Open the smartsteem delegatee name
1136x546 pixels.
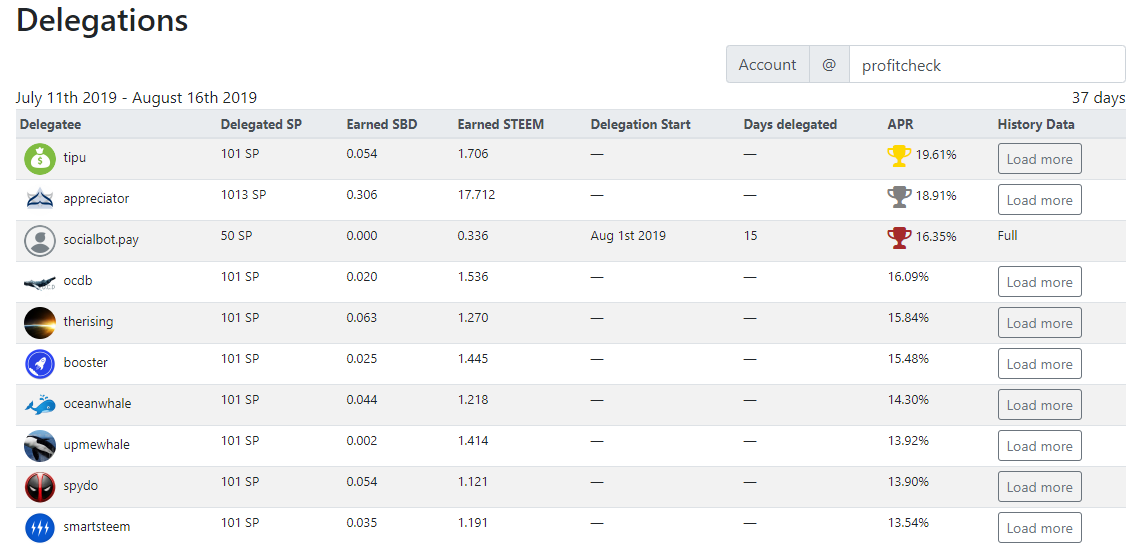pyautogui.click(x=97, y=526)
